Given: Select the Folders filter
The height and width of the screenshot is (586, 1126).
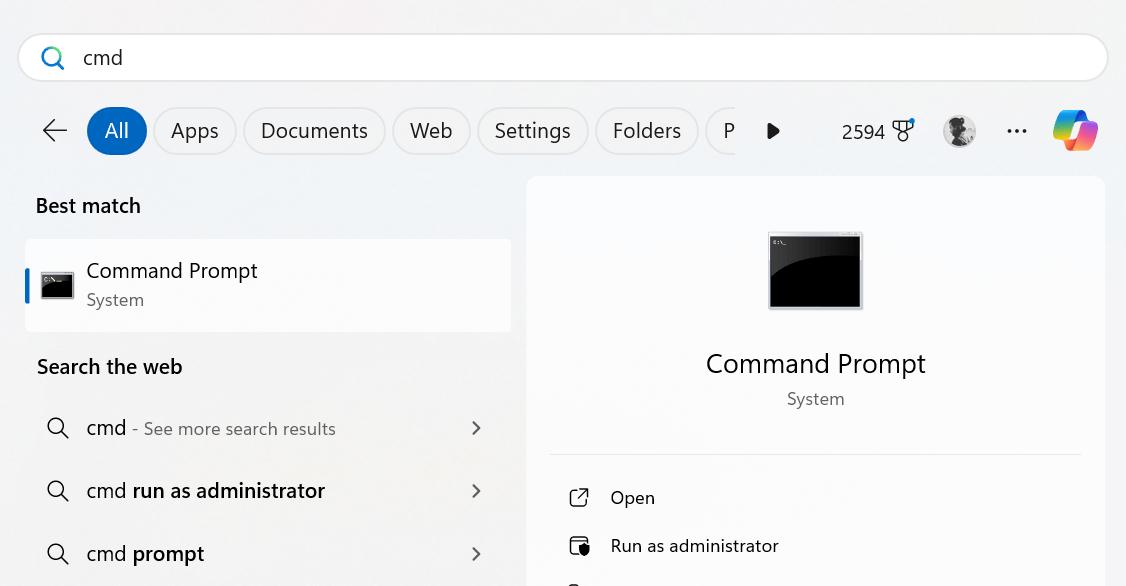Looking at the screenshot, I should [646, 130].
